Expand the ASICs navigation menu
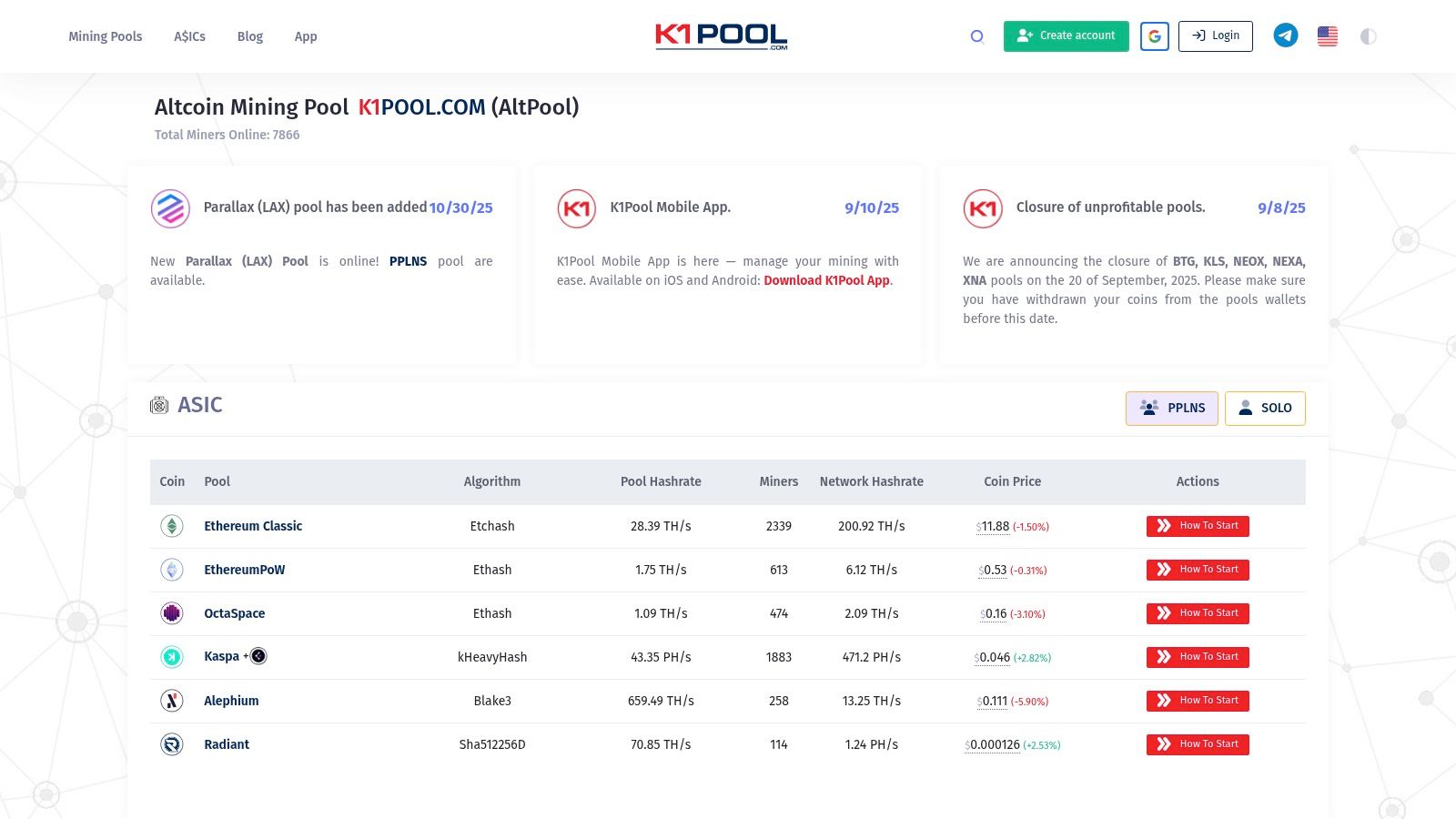1456x819 pixels. (189, 36)
